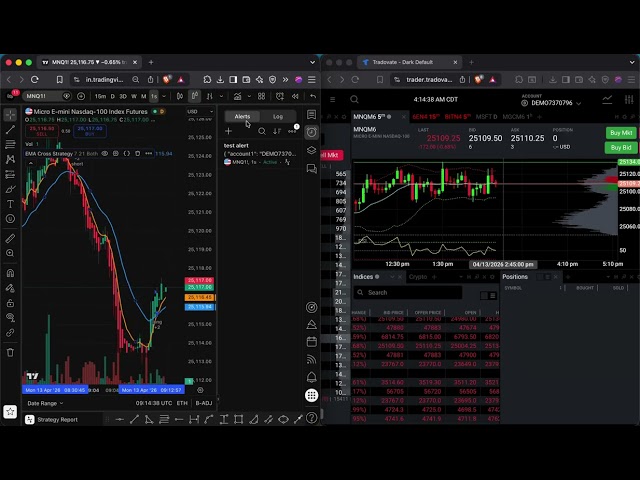Switch to the Alerts tab
This screenshot has height=480, width=640.
[242, 117]
